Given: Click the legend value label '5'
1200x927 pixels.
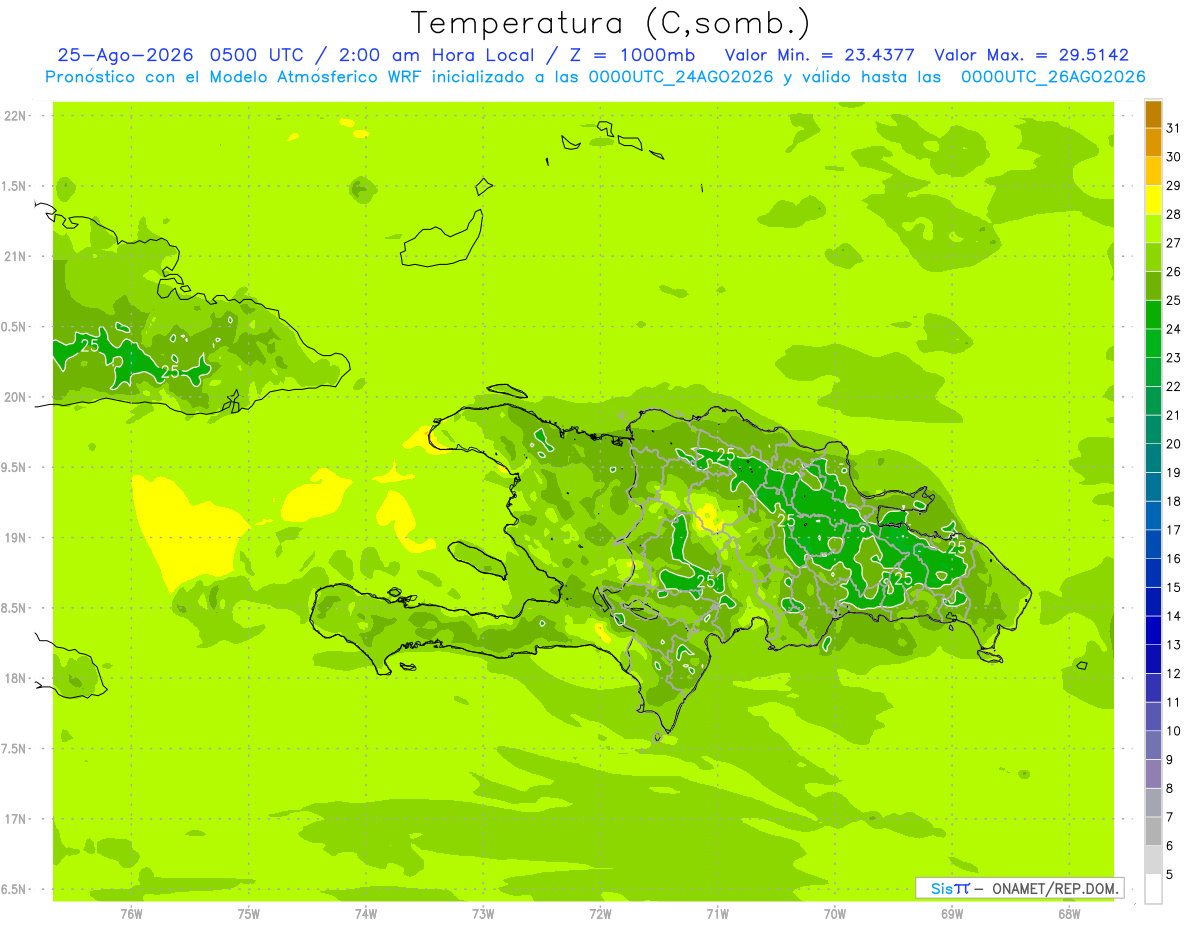Looking at the screenshot, I should (1170, 875).
